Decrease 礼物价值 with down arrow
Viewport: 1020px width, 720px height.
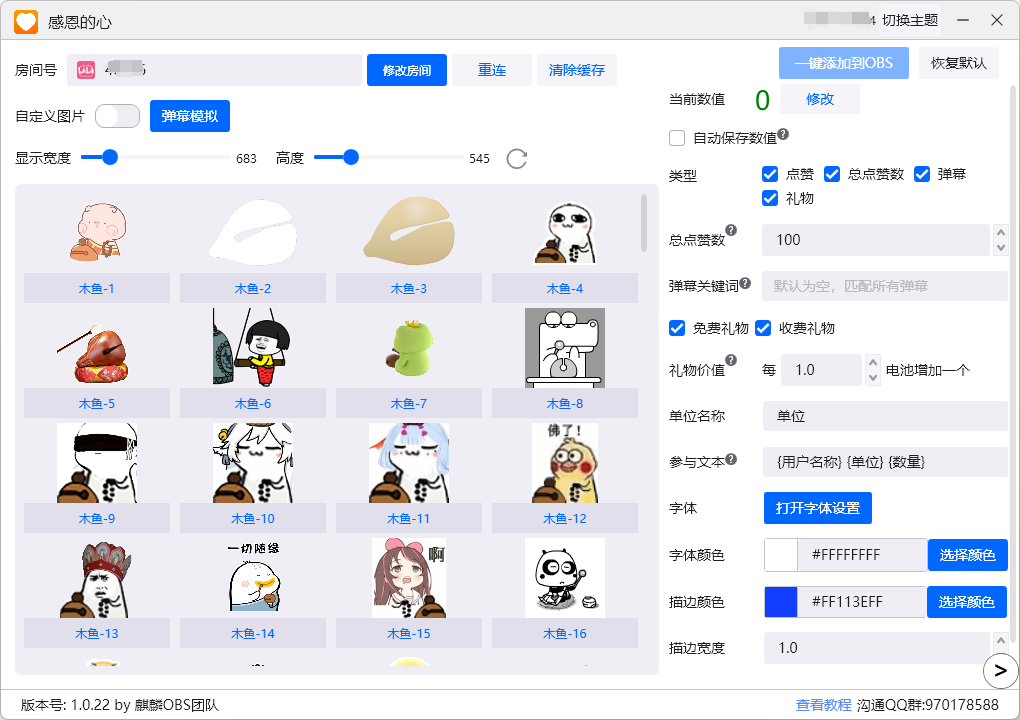click(873, 378)
